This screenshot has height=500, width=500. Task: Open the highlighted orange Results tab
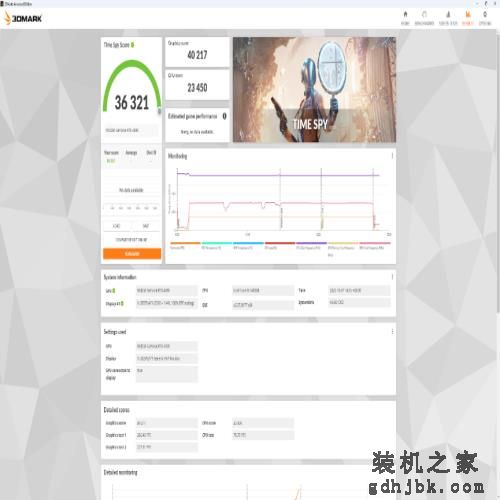point(468,18)
